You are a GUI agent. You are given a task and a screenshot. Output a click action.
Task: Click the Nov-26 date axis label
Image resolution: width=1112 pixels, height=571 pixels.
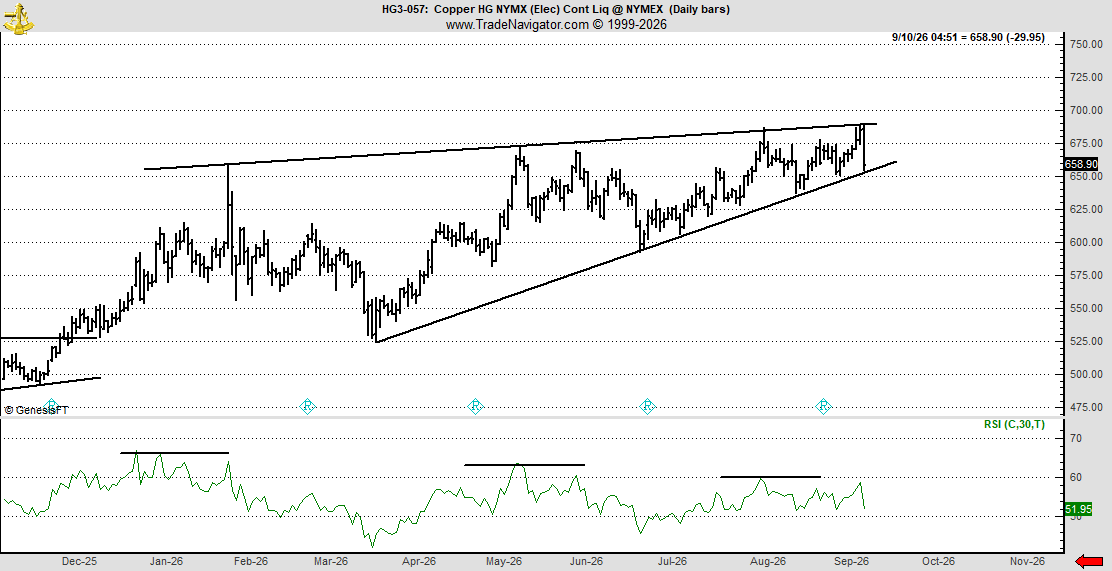coord(1027,561)
